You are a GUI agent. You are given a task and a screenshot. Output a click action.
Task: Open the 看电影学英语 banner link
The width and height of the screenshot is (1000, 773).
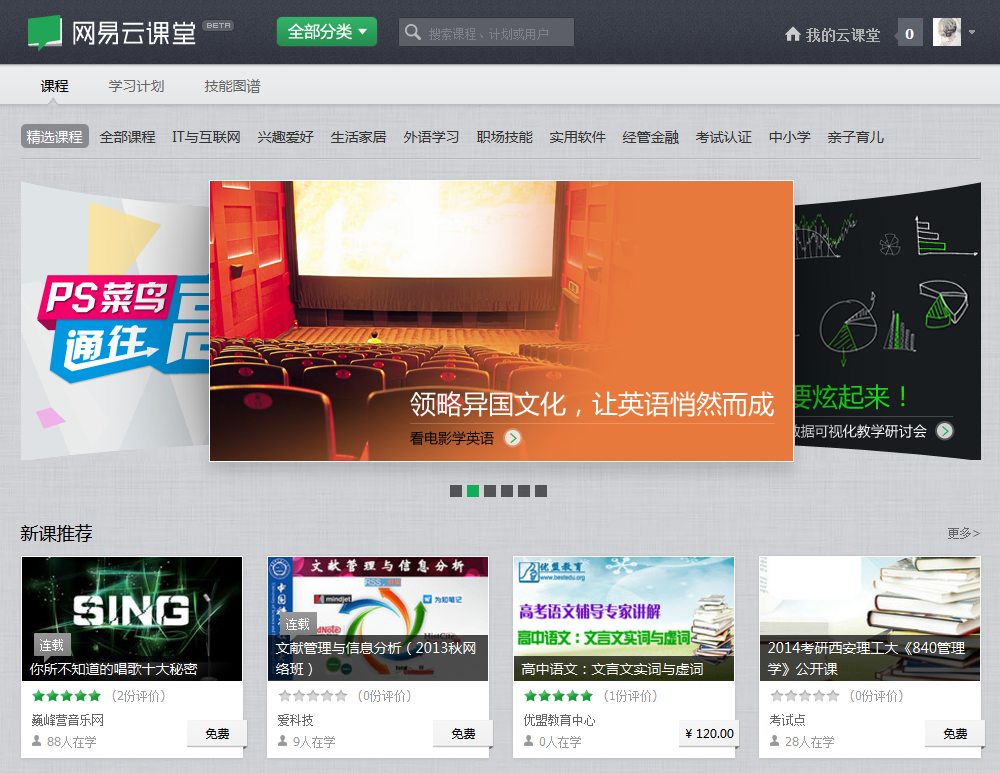tap(452, 438)
